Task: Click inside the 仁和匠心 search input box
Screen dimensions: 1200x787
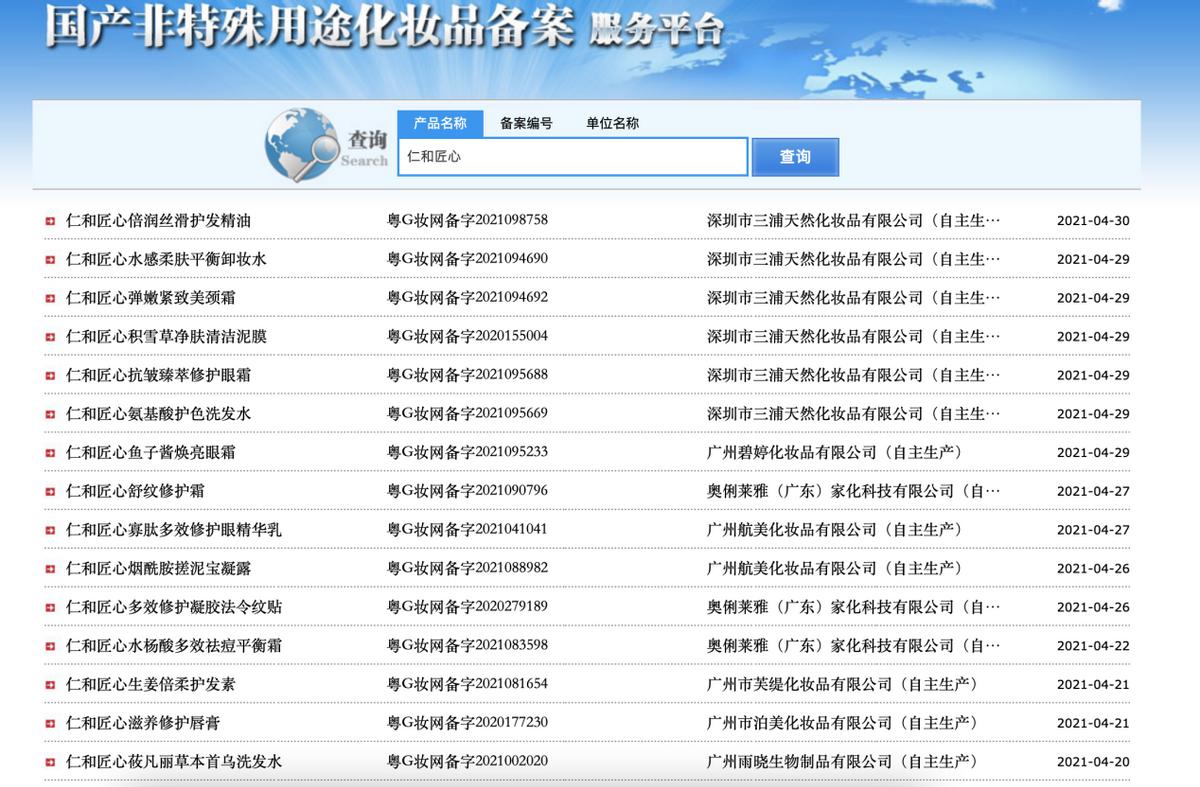Action: click(x=572, y=156)
